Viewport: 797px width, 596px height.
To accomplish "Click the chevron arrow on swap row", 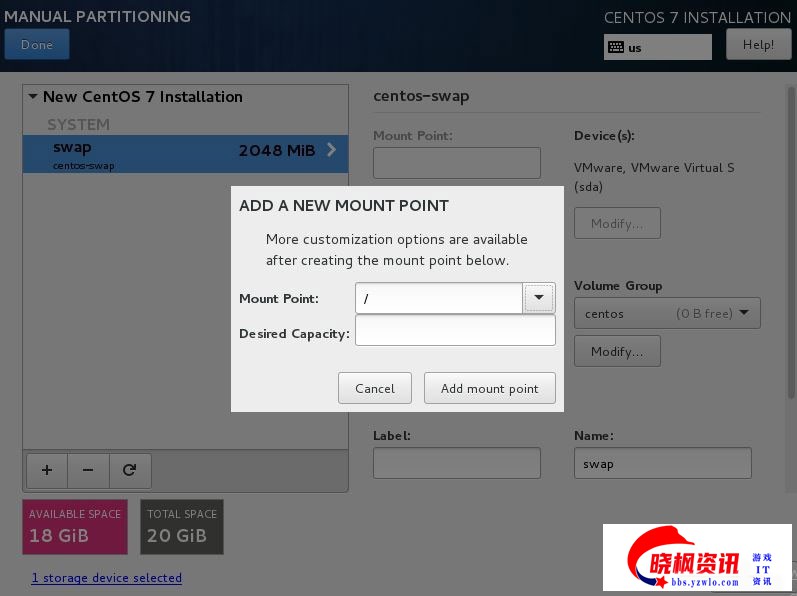I will coord(332,151).
